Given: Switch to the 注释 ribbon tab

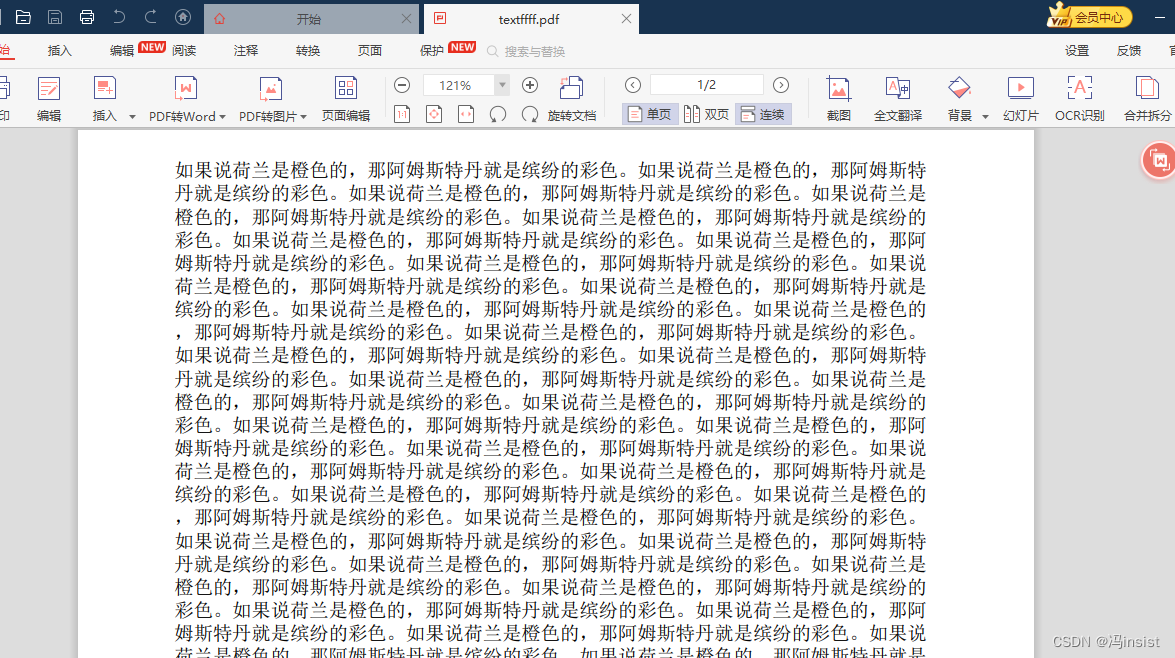Looking at the screenshot, I should click(246, 50).
